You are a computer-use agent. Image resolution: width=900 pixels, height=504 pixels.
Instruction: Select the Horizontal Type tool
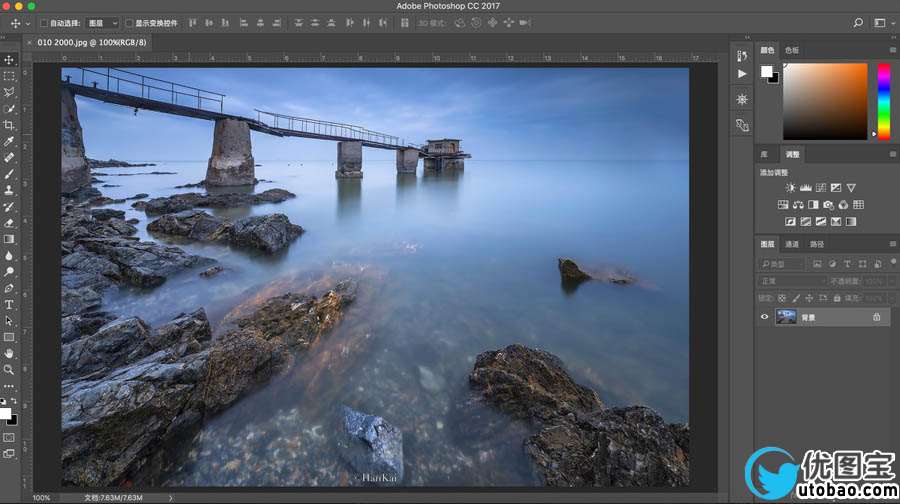click(9, 305)
